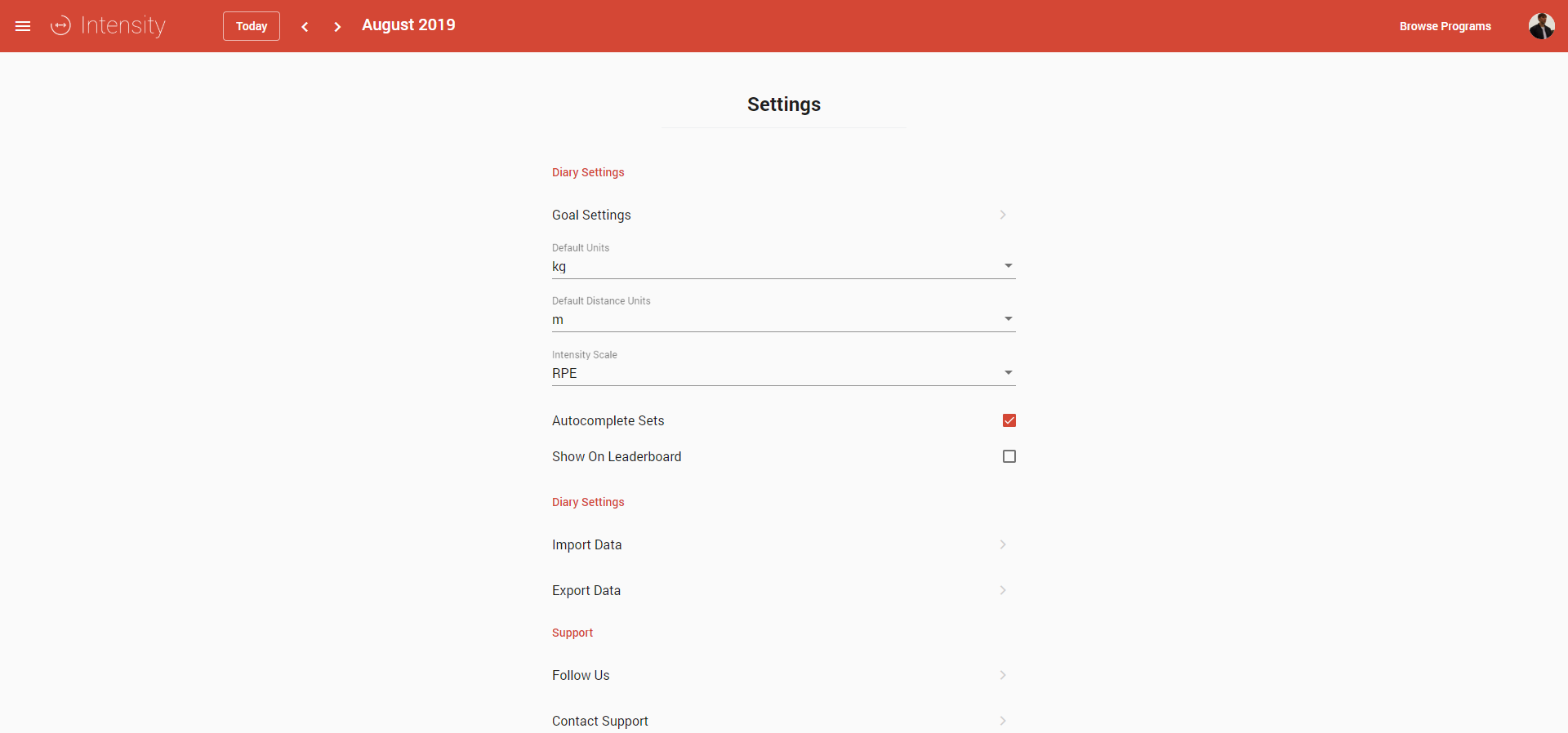Open the user profile avatar
Image resolution: width=1568 pixels, height=733 pixels.
click(1541, 26)
